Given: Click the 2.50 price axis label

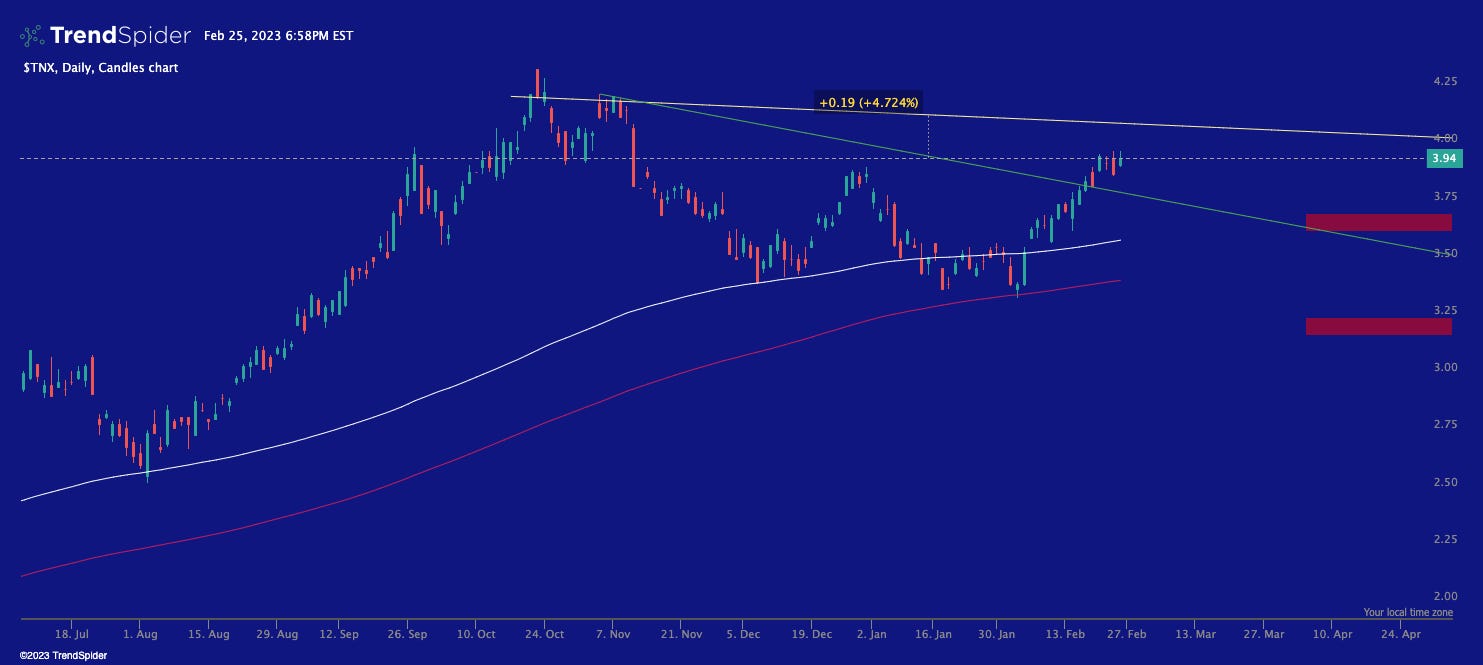Looking at the screenshot, I should click(x=1443, y=482).
